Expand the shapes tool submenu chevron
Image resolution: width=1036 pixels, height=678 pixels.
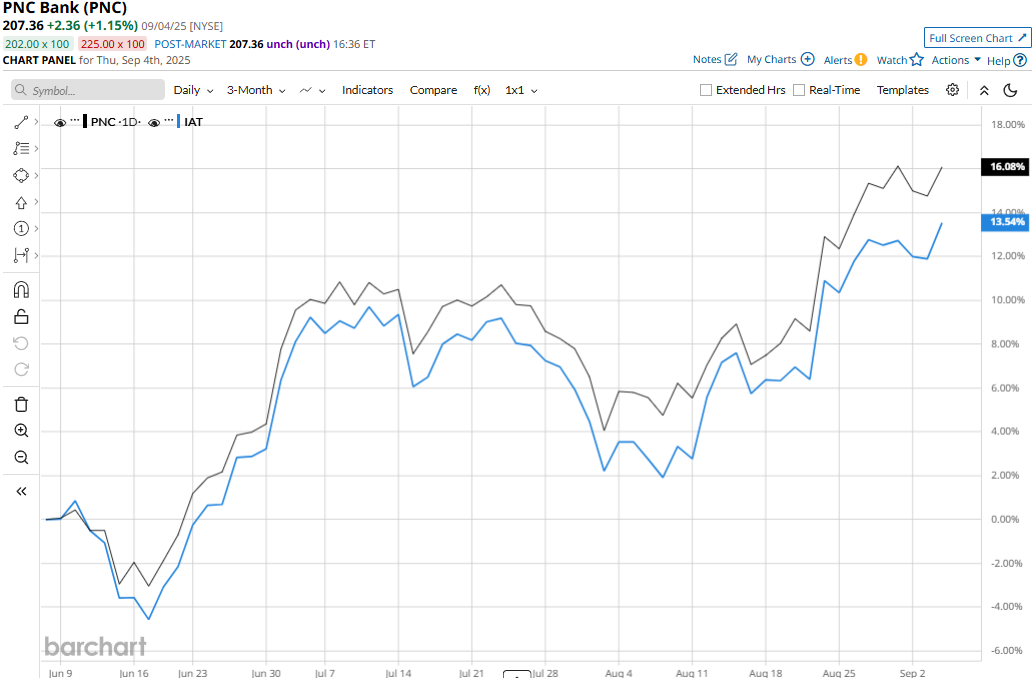[36, 175]
